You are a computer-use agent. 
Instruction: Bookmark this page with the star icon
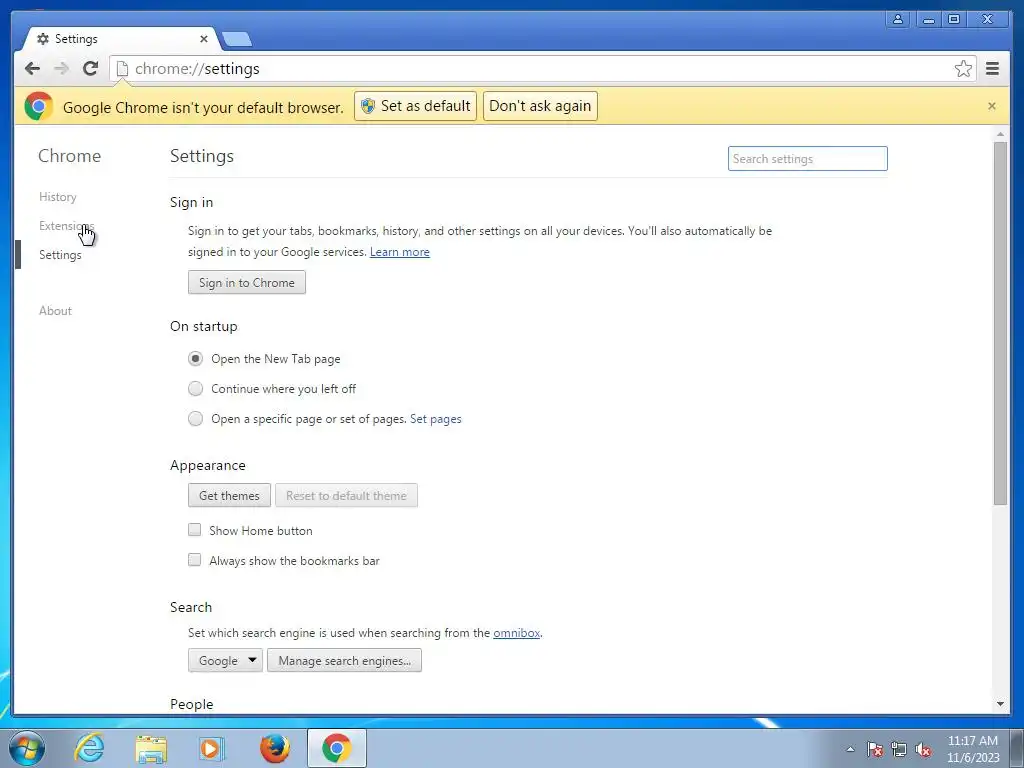[963, 69]
